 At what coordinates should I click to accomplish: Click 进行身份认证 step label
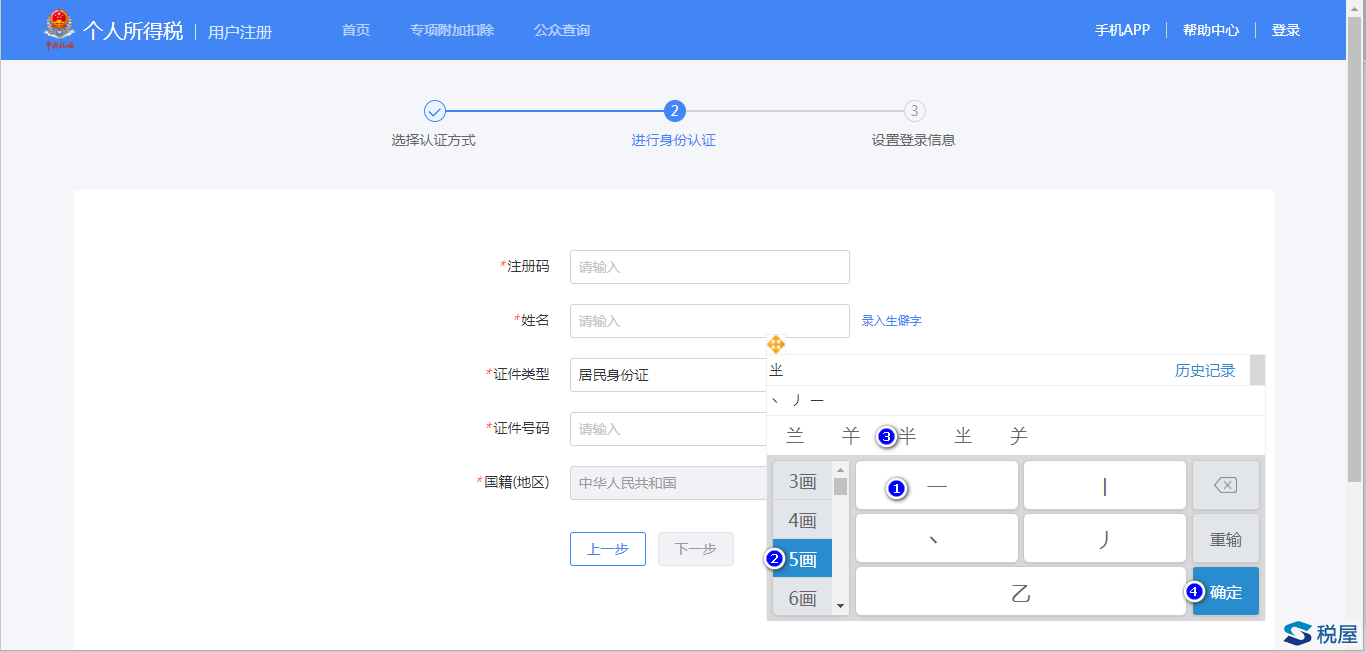674,140
